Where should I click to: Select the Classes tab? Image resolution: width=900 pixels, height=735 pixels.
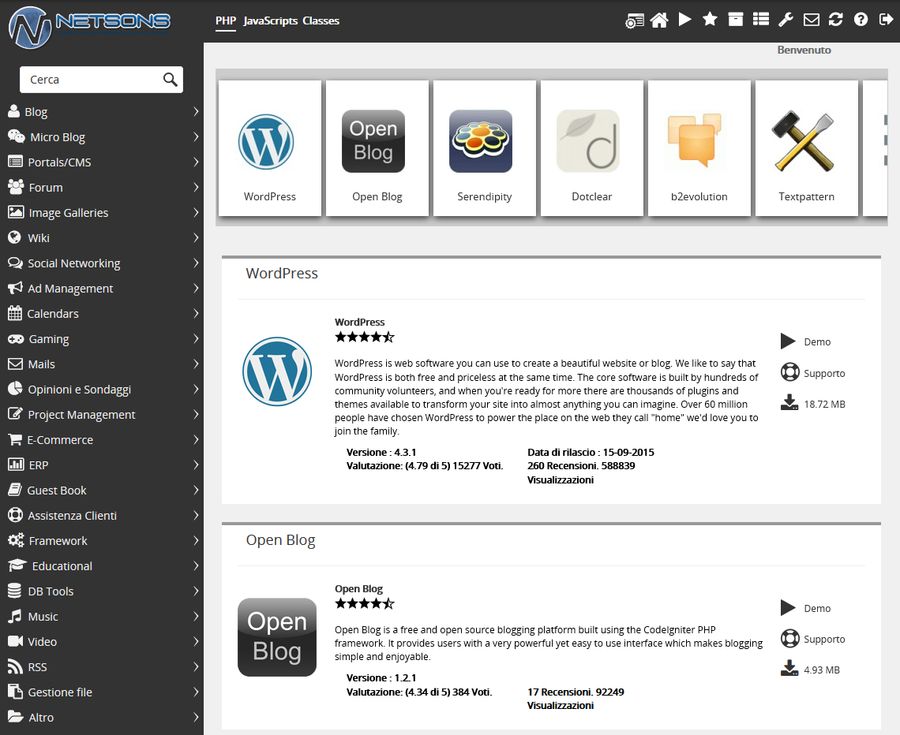321,21
